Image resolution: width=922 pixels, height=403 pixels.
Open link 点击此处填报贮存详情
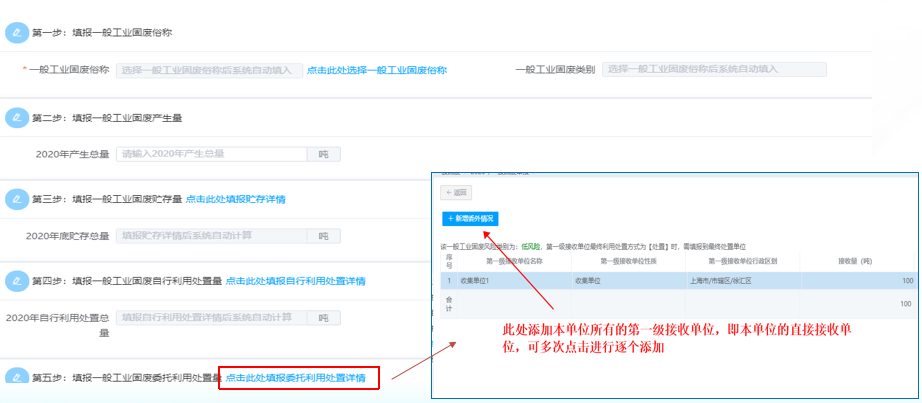point(234,200)
